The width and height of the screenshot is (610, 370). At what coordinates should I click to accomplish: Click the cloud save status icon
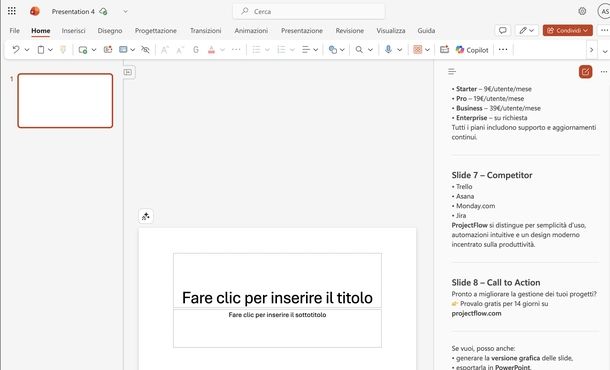[x=103, y=11]
